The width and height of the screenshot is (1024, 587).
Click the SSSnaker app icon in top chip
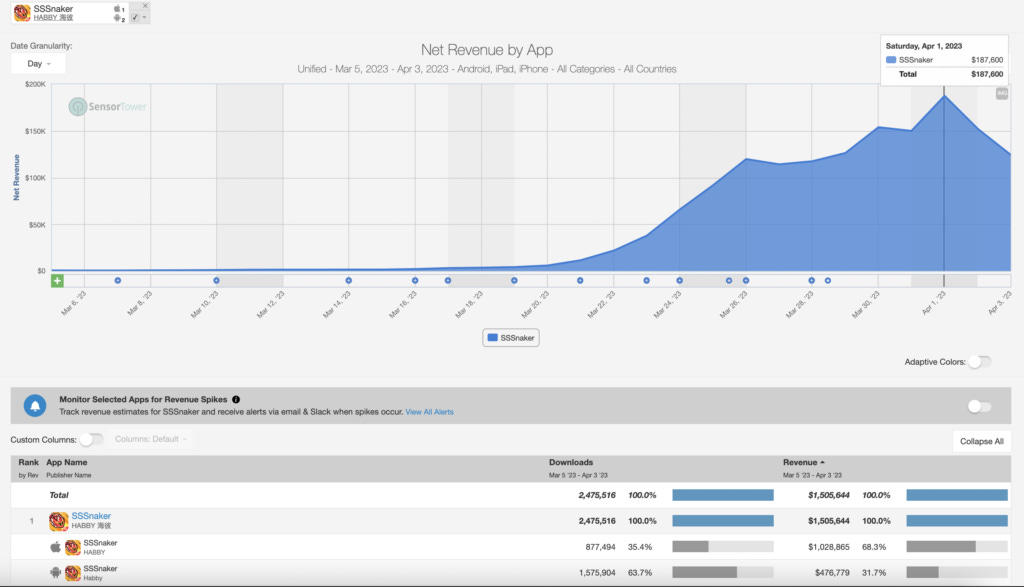coord(22,13)
